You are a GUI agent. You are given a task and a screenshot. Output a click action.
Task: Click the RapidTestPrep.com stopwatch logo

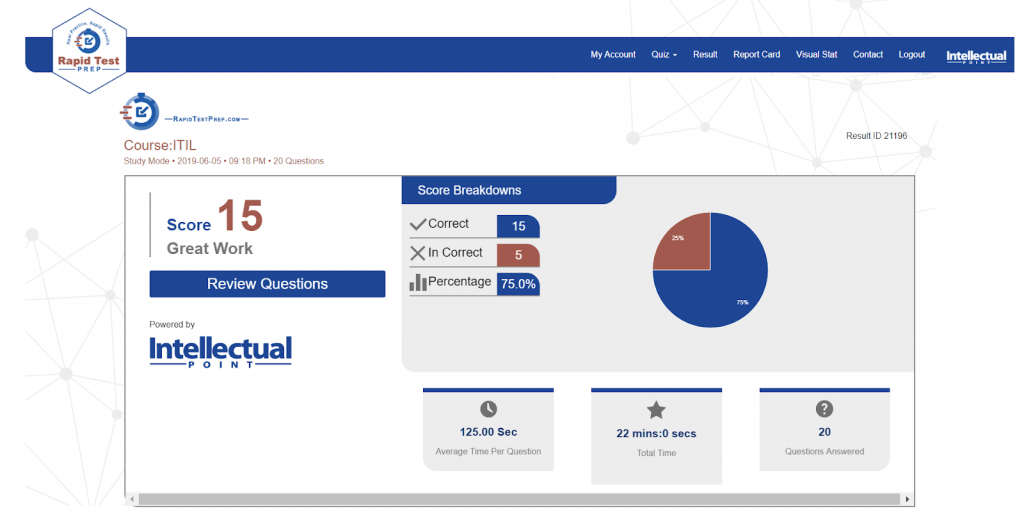(x=185, y=112)
